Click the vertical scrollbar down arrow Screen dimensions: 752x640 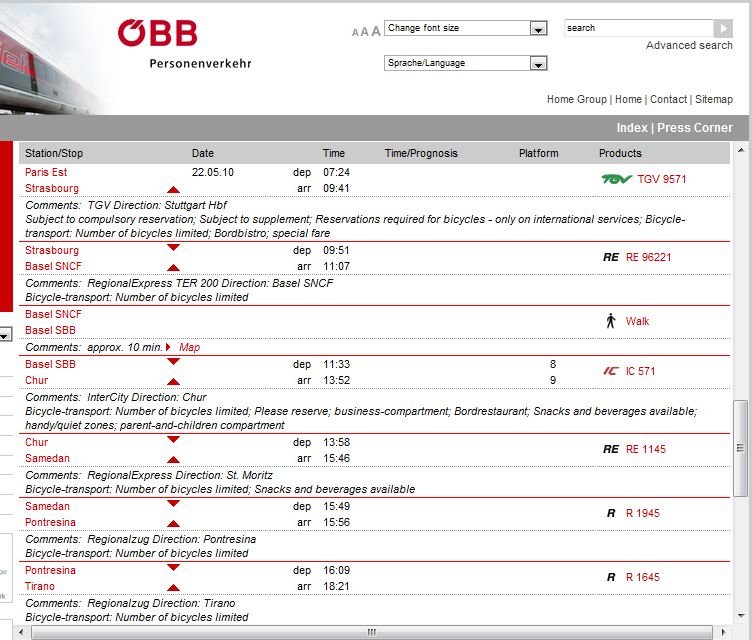click(741, 616)
